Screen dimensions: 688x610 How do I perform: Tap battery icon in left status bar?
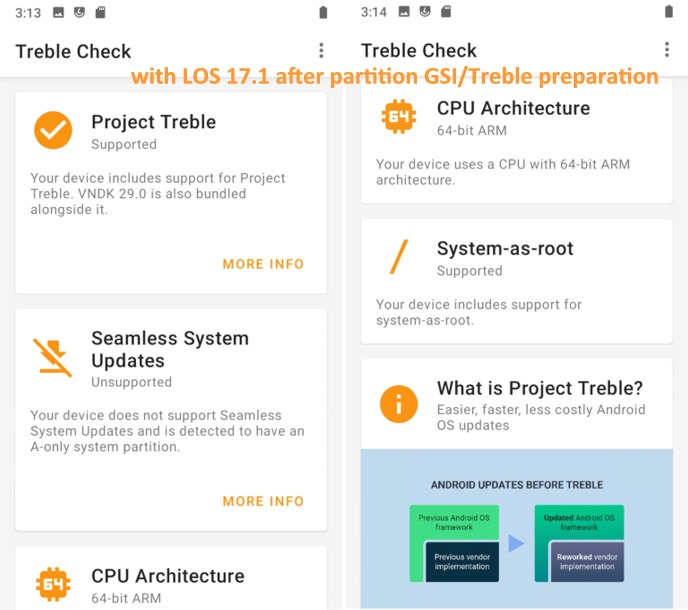coord(323,12)
